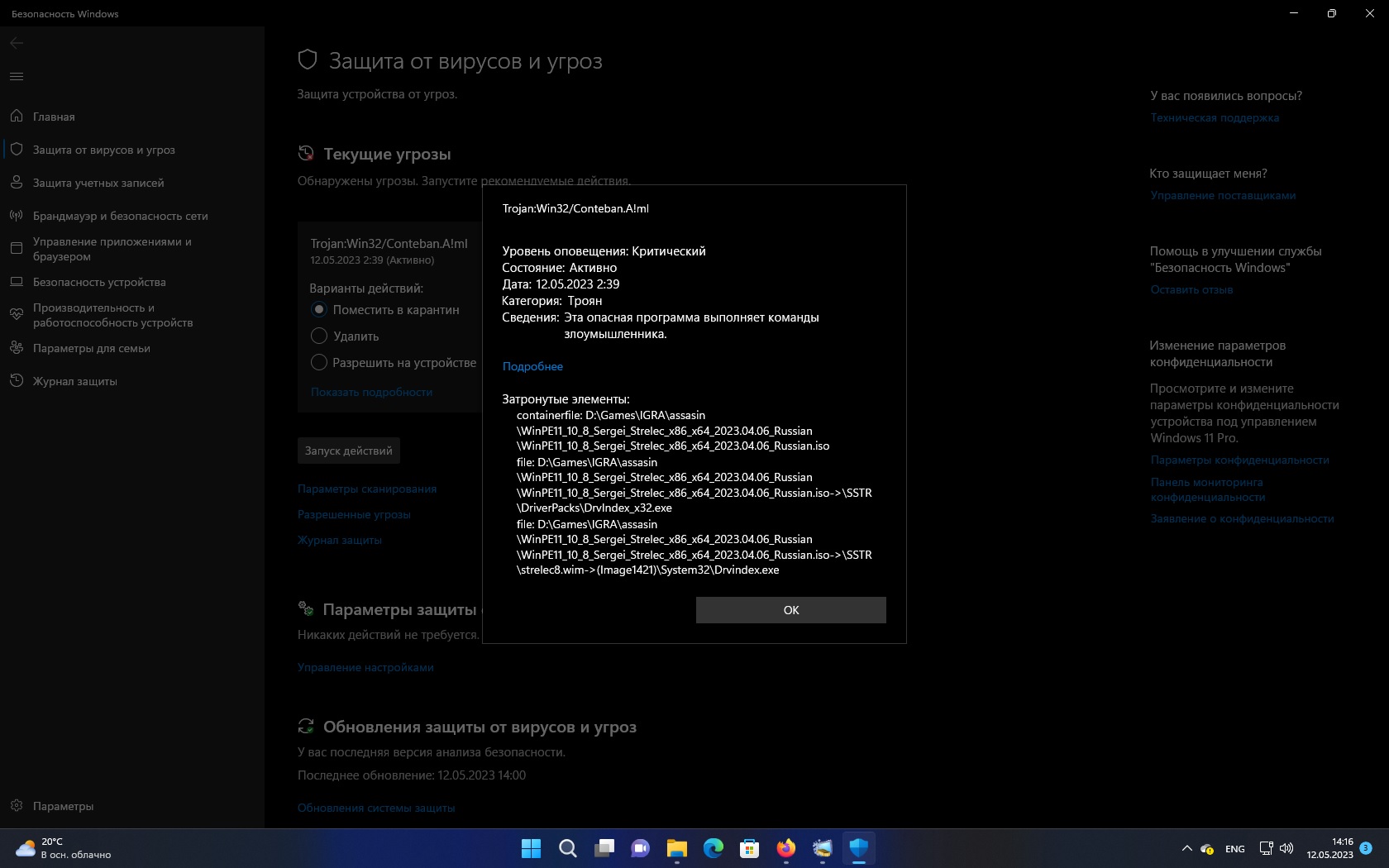Open the Подробнее link in the dialog
The image size is (1389, 868).
[x=532, y=366]
